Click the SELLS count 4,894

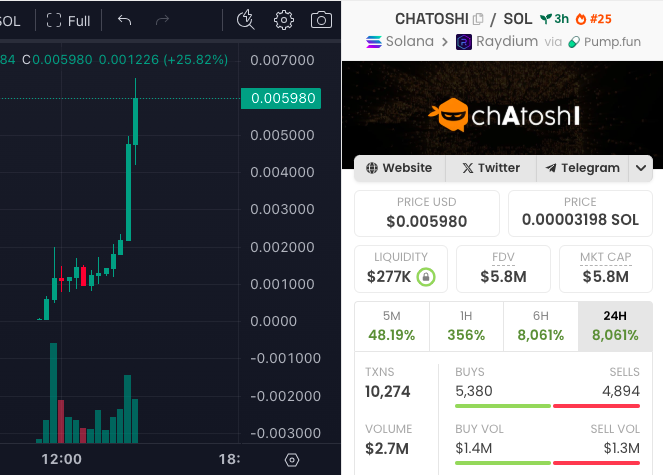tap(621, 391)
